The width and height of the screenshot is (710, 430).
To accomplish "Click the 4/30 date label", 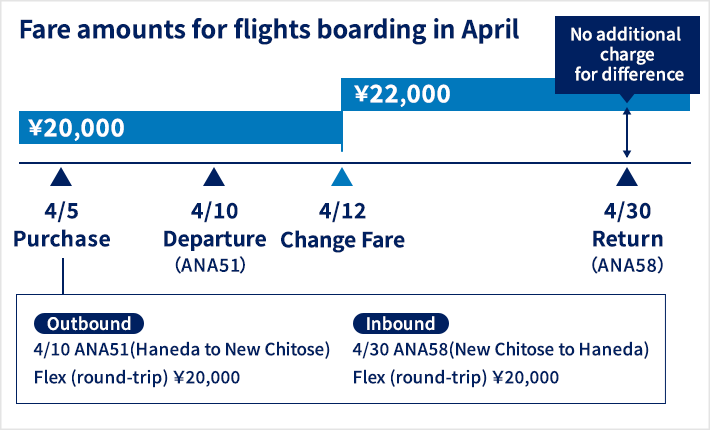I will [628, 211].
